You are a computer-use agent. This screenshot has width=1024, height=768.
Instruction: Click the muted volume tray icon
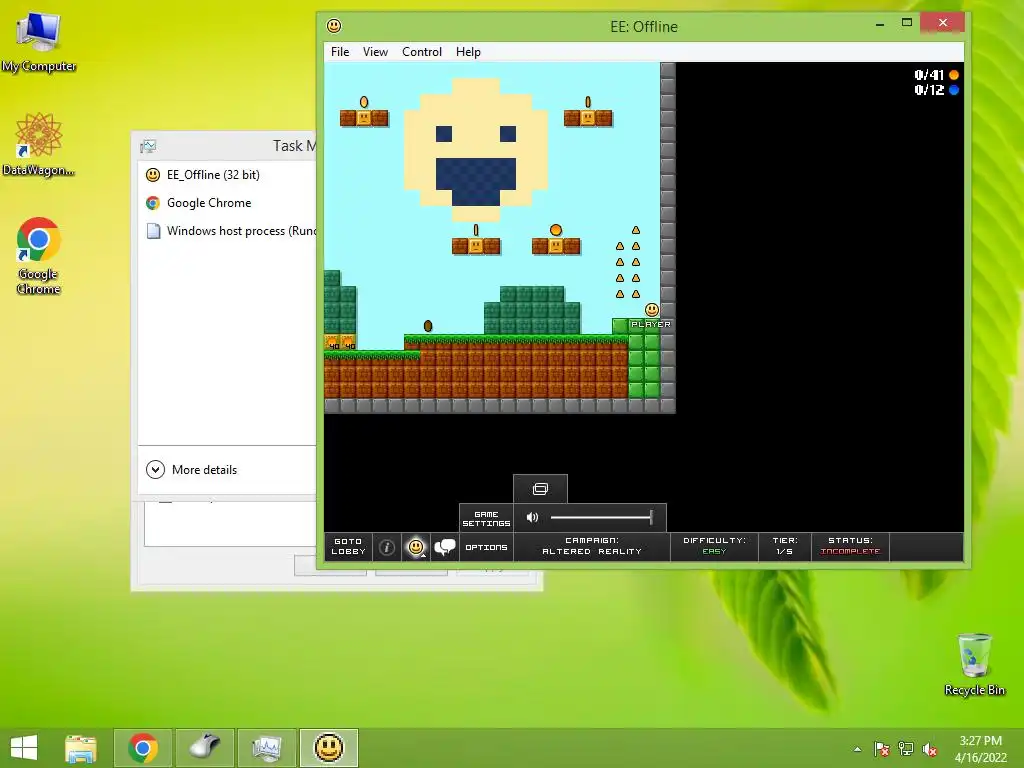click(x=930, y=749)
